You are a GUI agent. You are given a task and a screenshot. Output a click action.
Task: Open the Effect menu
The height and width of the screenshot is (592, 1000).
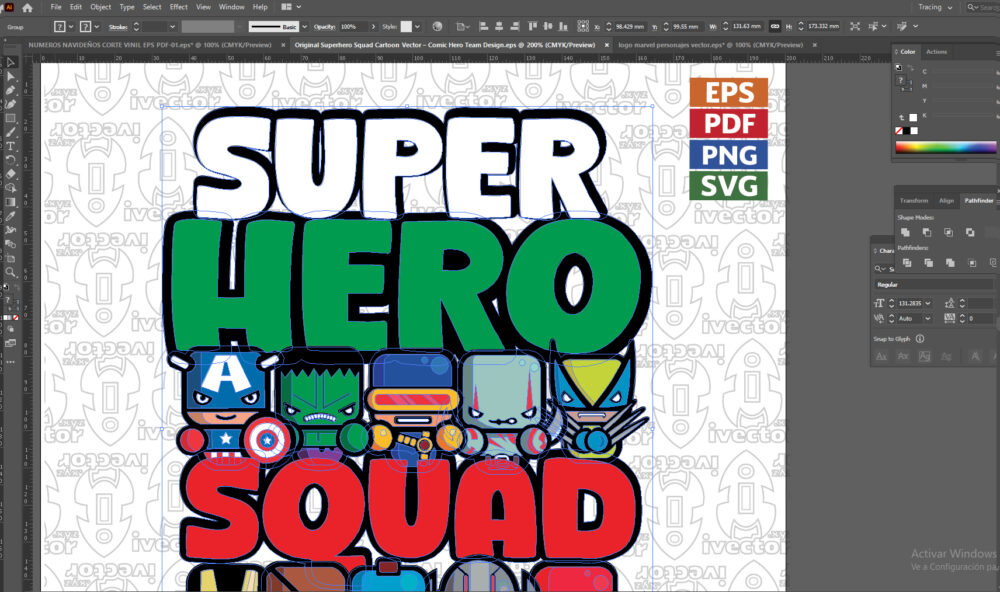pos(179,7)
